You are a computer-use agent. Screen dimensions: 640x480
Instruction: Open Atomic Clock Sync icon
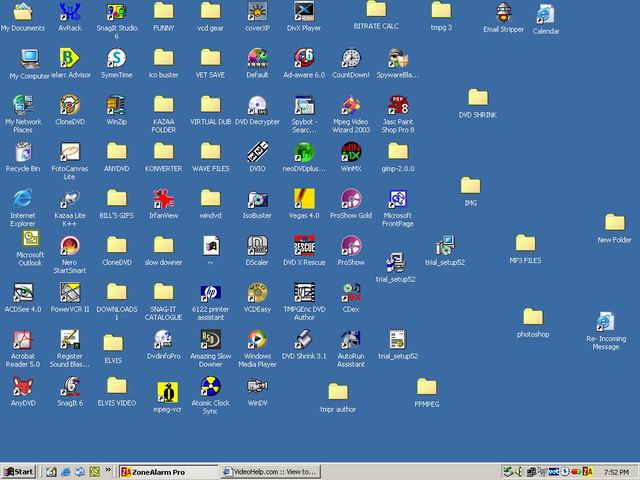[x=211, y=387]
